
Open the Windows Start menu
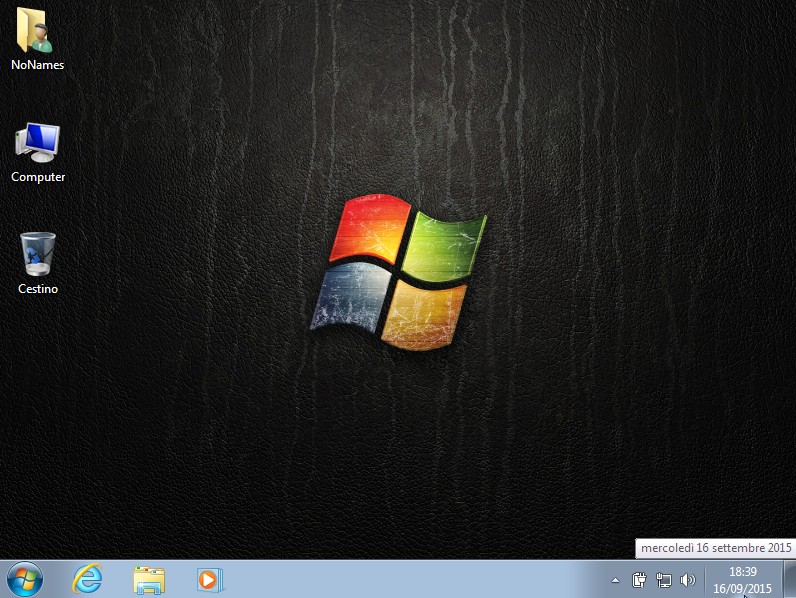[24, 579]
